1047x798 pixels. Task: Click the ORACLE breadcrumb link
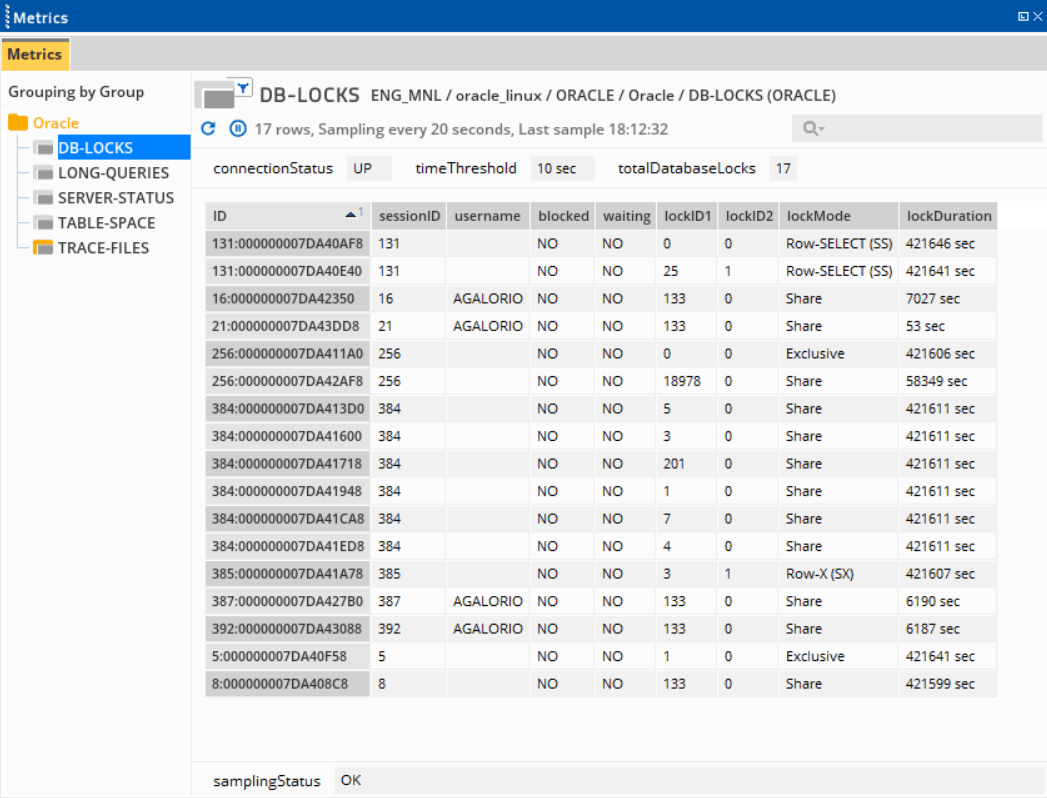pyautogui.click(x=585, y=96)
